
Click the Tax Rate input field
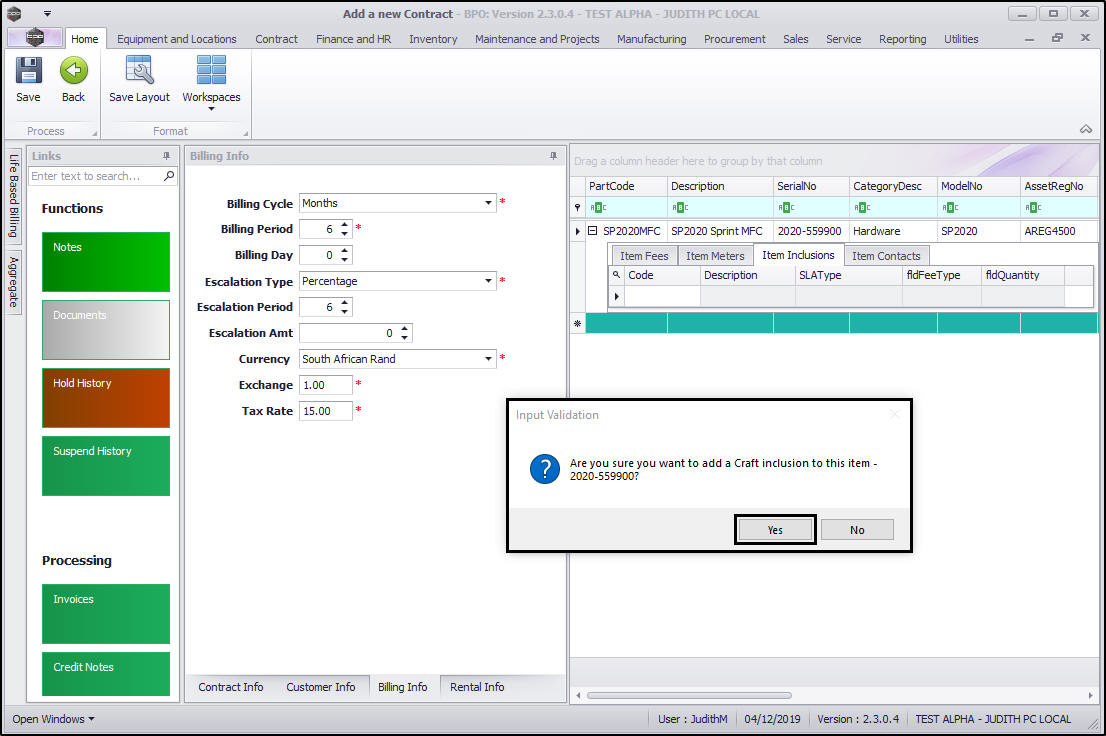[325, 411]
